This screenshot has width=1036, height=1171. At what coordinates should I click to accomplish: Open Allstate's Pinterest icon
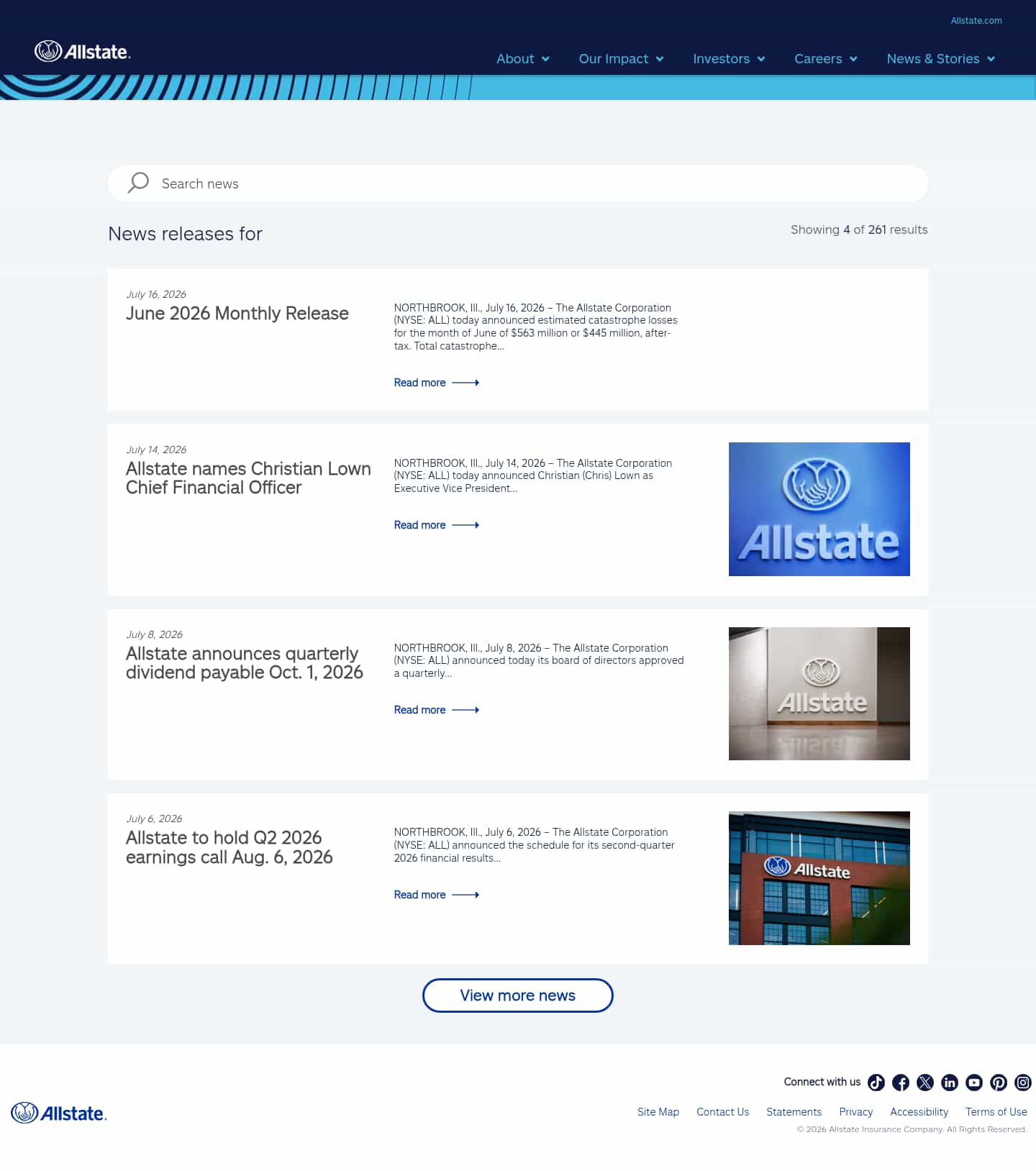pos(999,1083)
